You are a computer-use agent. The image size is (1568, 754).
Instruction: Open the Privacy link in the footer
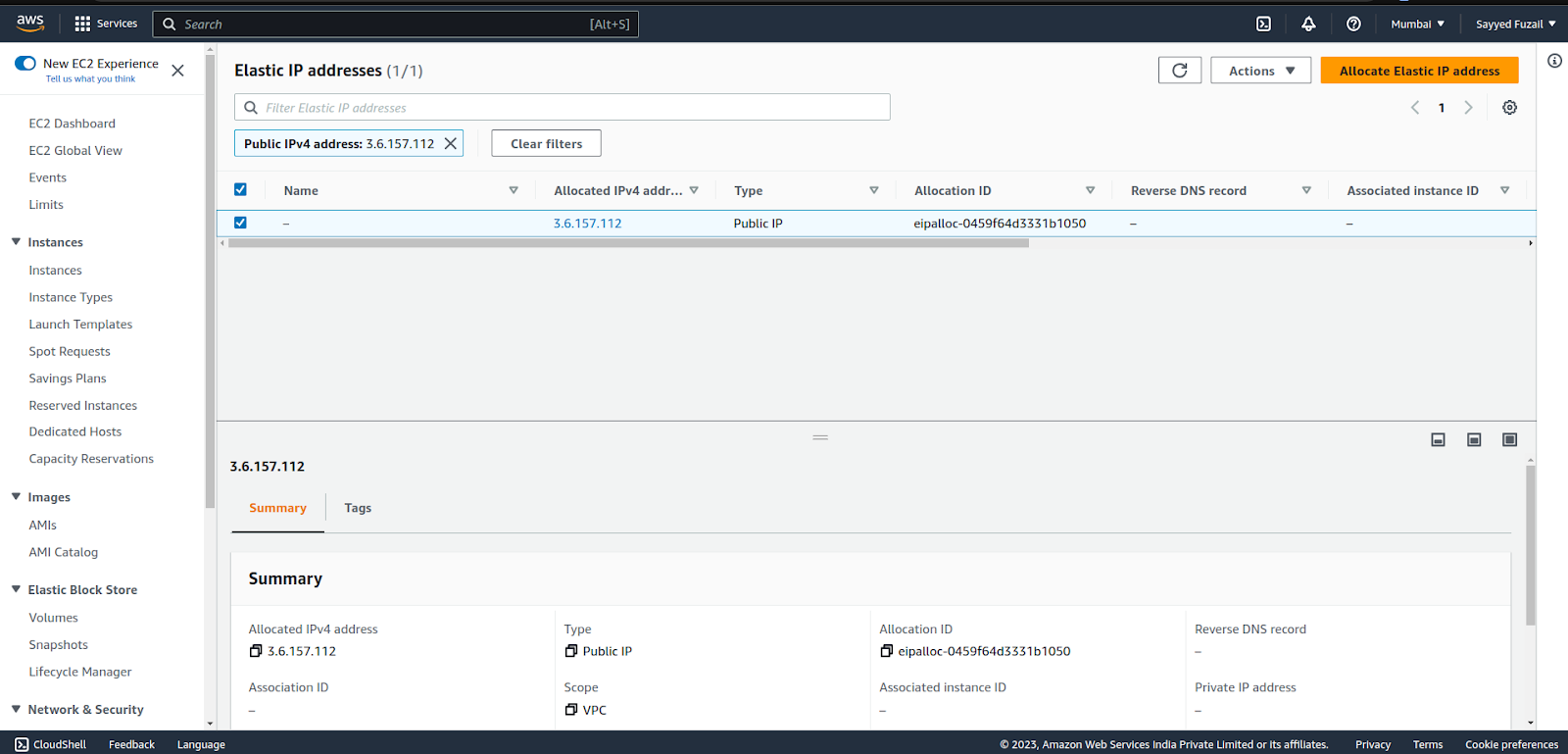(1372, 745)
